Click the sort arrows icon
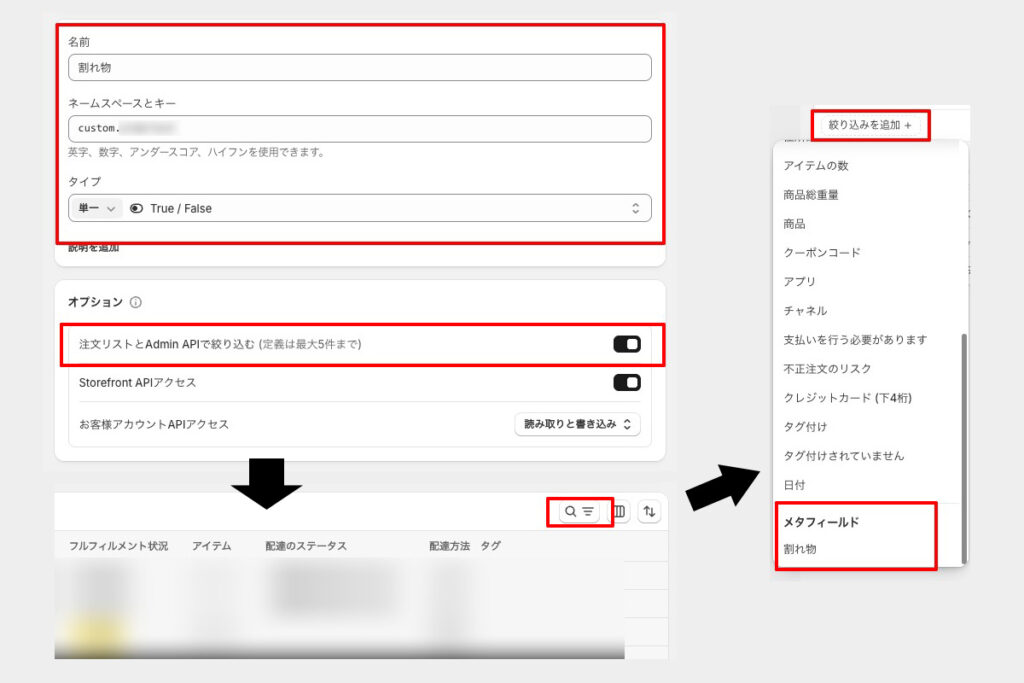Viewport: 1024px width, 683px height. point(649,511)
